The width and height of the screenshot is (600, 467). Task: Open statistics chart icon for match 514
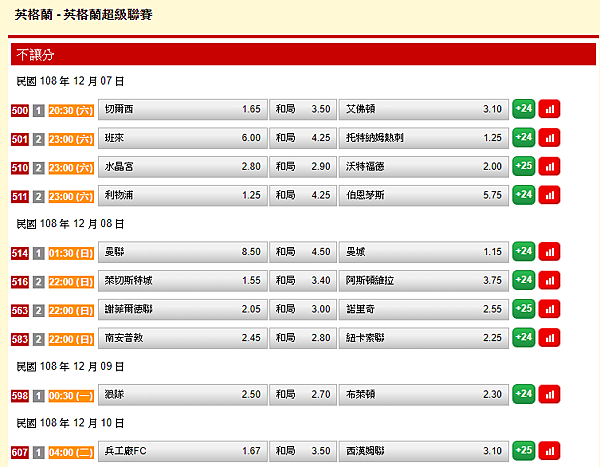coord(549,252)
